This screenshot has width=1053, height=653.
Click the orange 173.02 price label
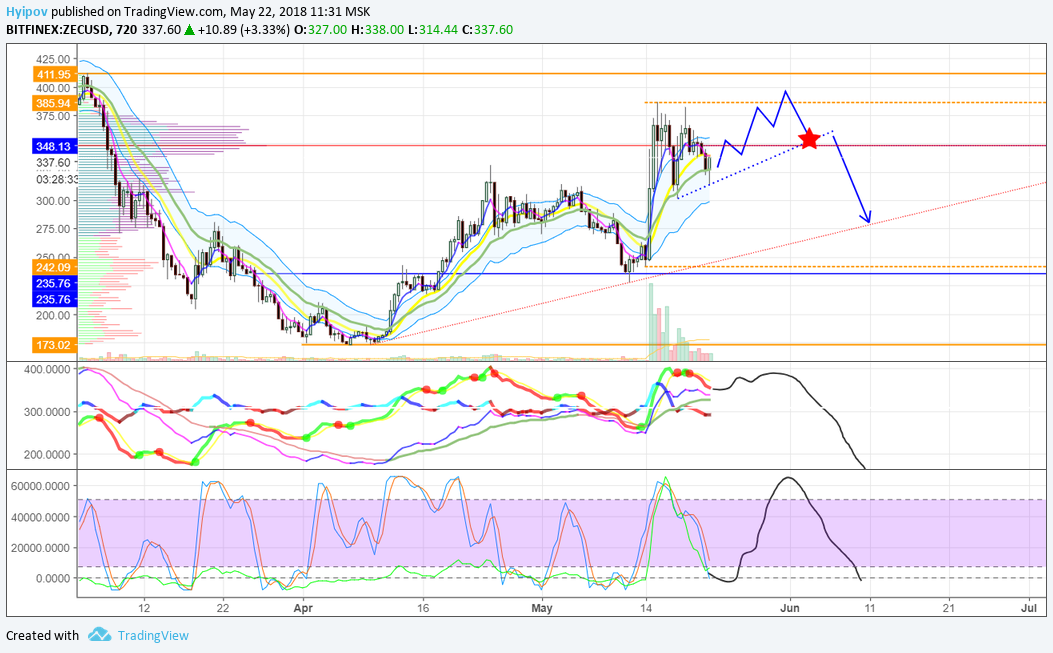[54, 345]
